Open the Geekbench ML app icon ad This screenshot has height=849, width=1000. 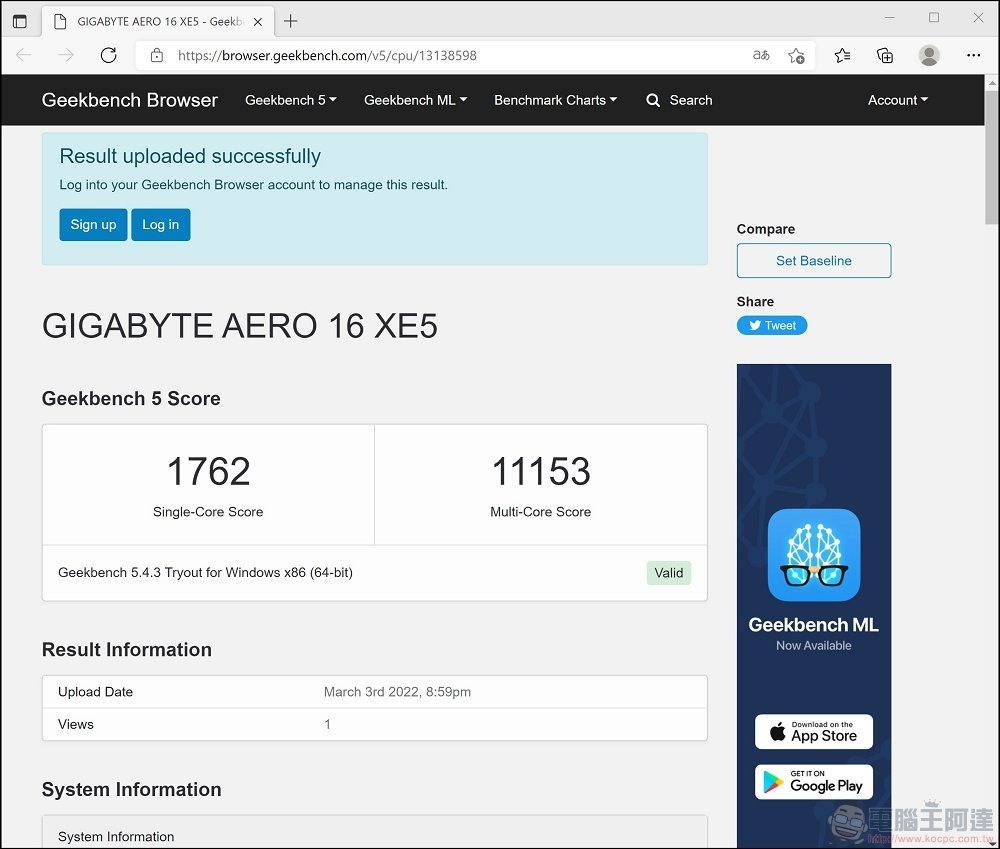tap(814, 554)
